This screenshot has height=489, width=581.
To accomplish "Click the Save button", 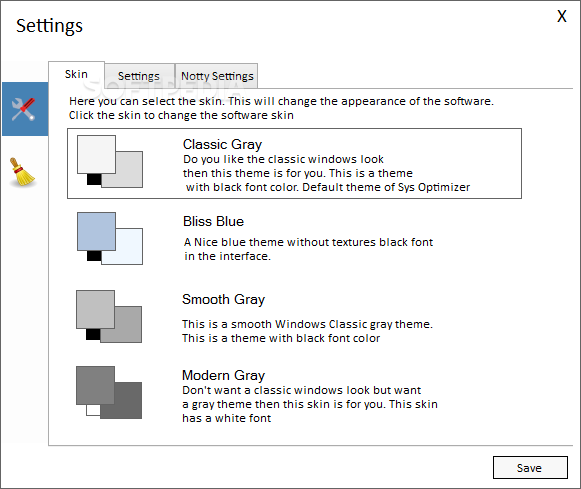I will click(x=530, y=468).
